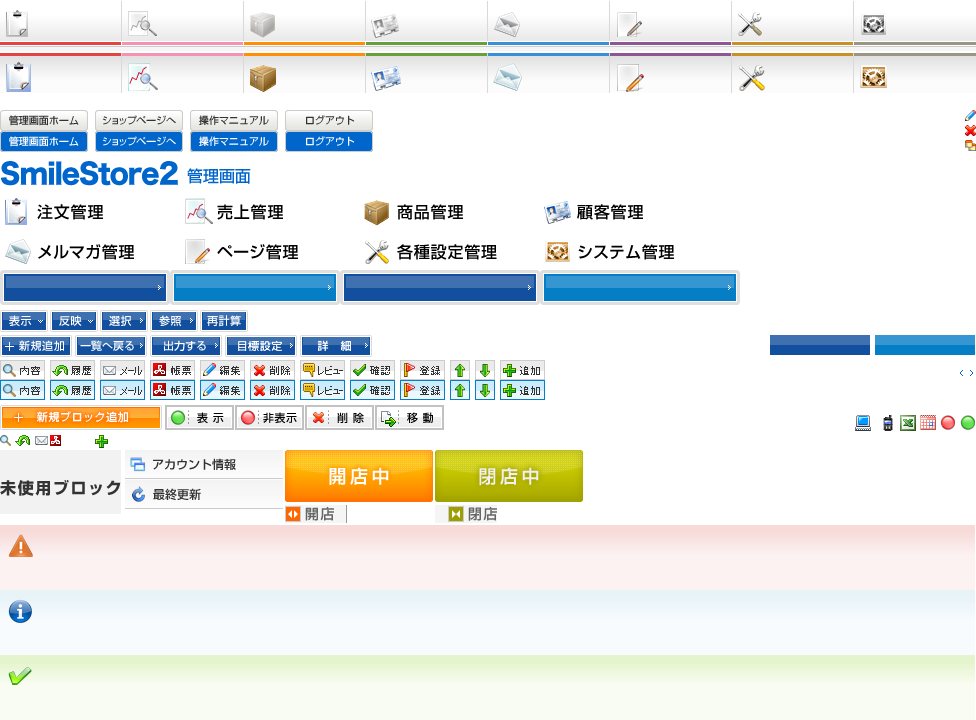Screen dimensions: 976x720
Task: Toggle the 表示 green circle button
Action: click(199, 418)
